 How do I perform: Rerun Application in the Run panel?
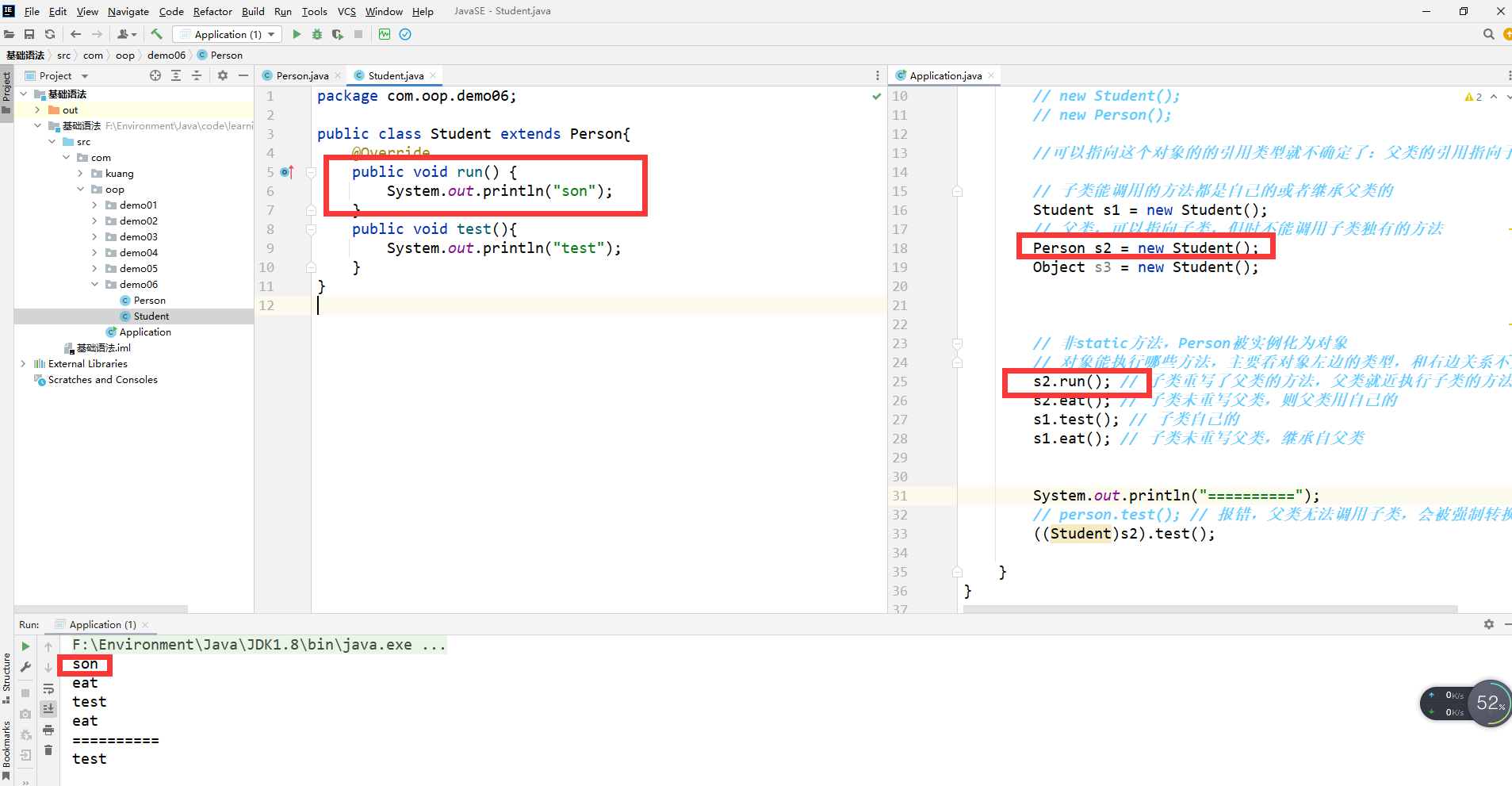(25, 646)
